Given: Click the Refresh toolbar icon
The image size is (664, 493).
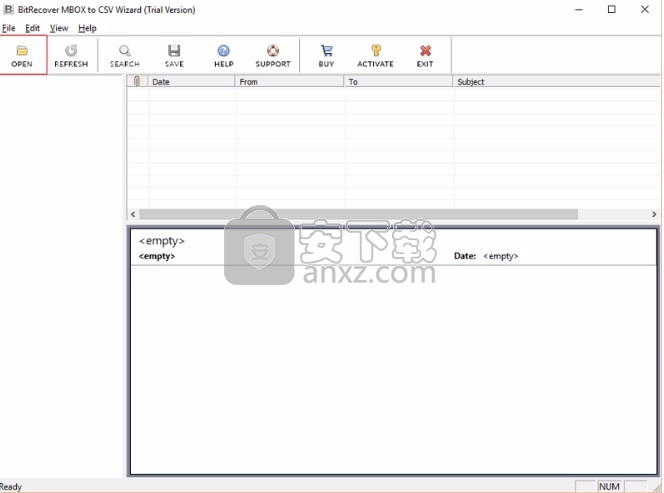Looking at the screenshot, I should tap(71, 50).
